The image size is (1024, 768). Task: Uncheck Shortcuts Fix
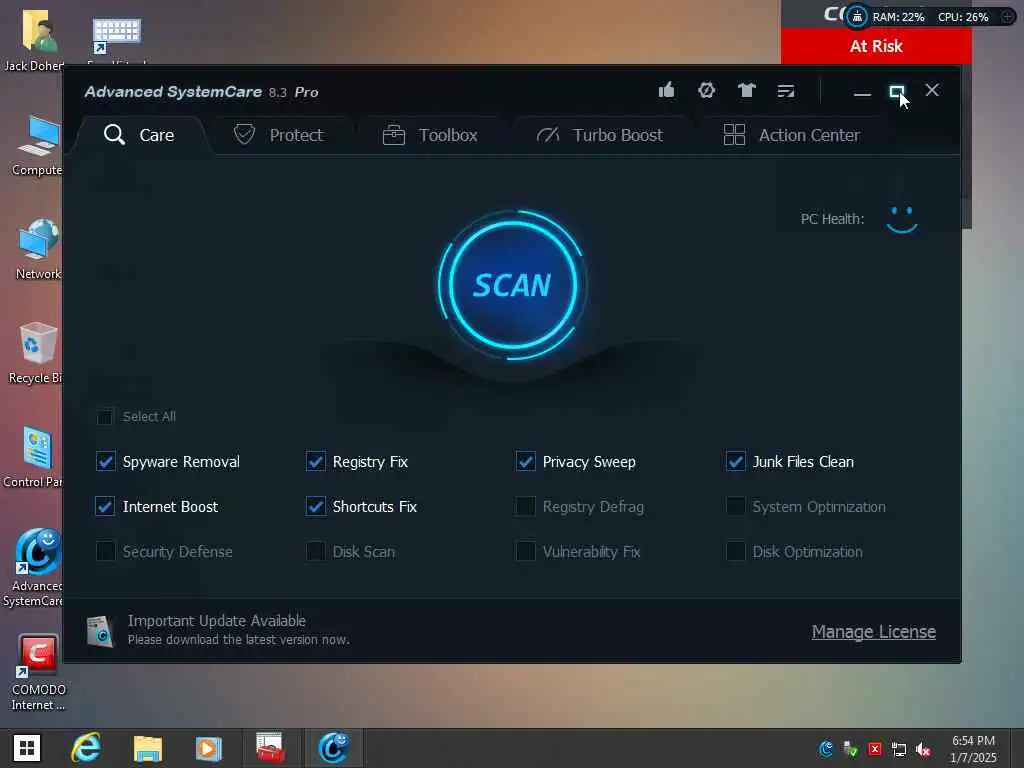(315, 506)
